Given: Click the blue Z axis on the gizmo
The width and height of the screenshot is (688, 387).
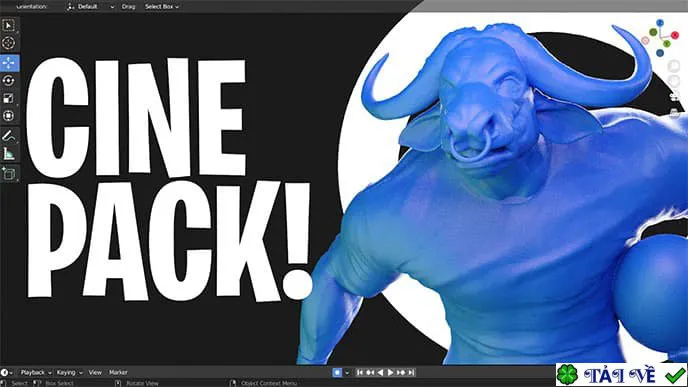Looking at the screenshot, I should click(x=660, y=23).
